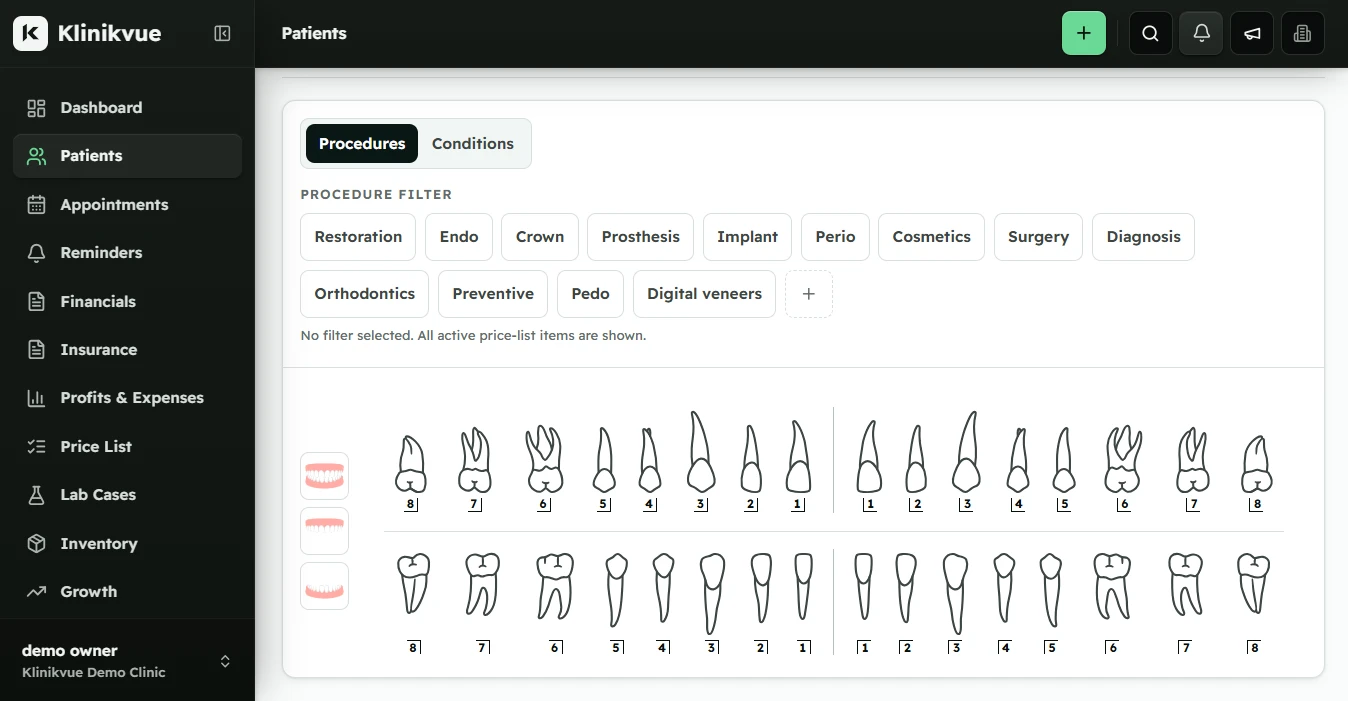Collapse the sidebar panel
The width and height of the screenshot is (1348, 701).
[223, 33]
